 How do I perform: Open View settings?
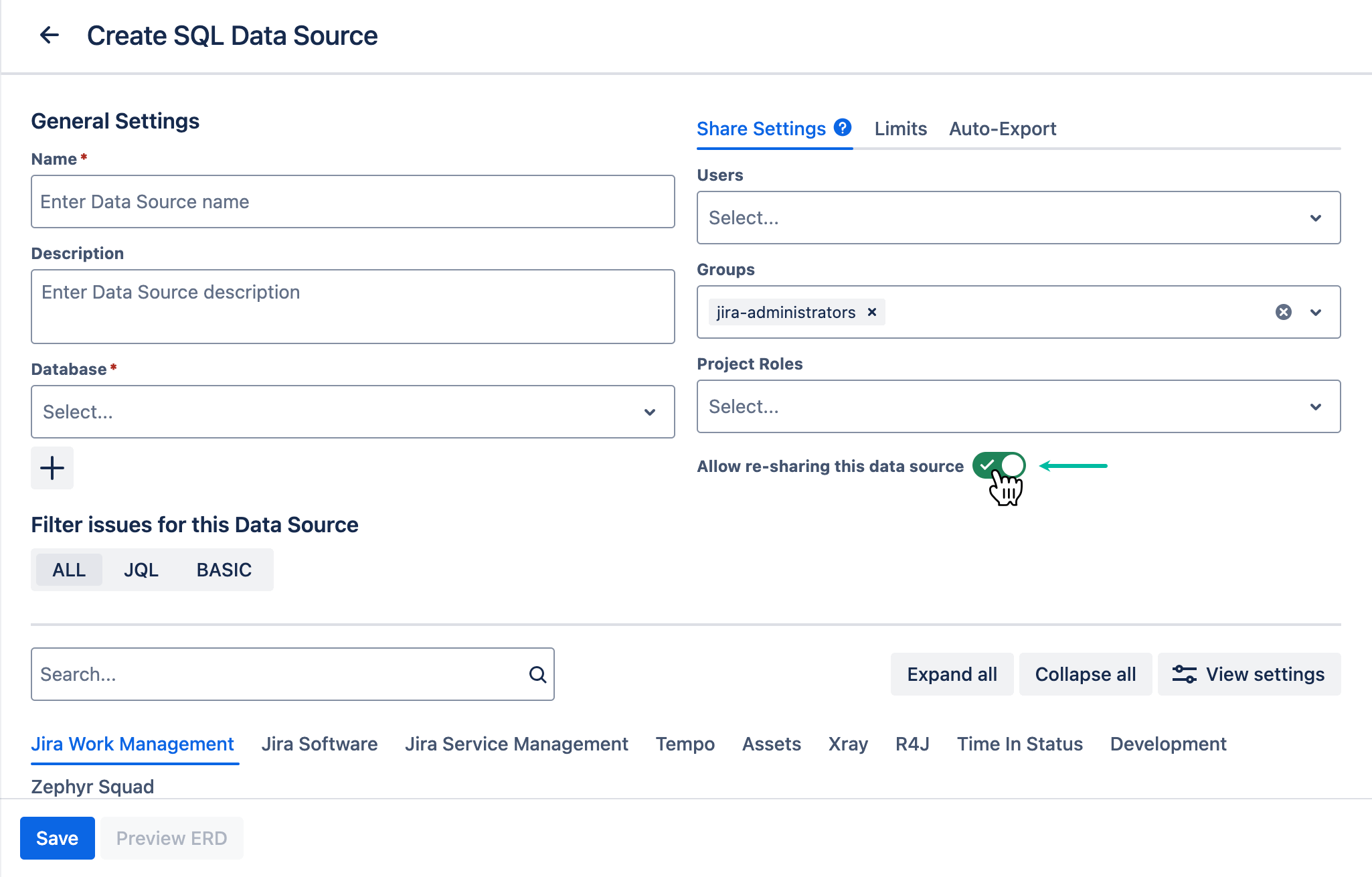tap(1248, 674)
